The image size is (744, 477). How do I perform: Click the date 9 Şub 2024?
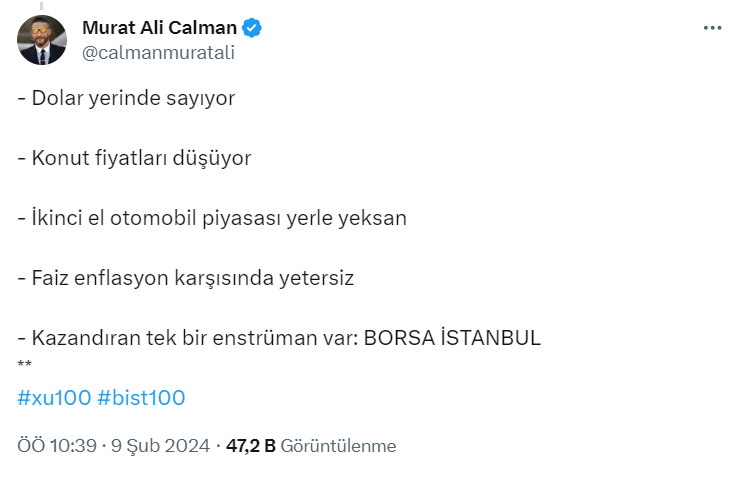pos(160,446)
